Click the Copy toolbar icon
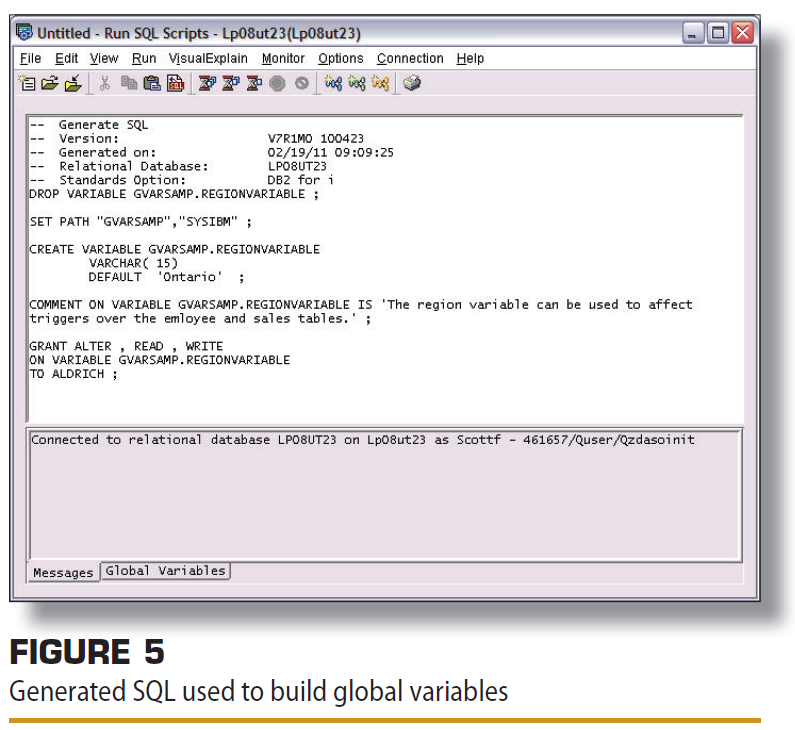 tap(129, 83)
